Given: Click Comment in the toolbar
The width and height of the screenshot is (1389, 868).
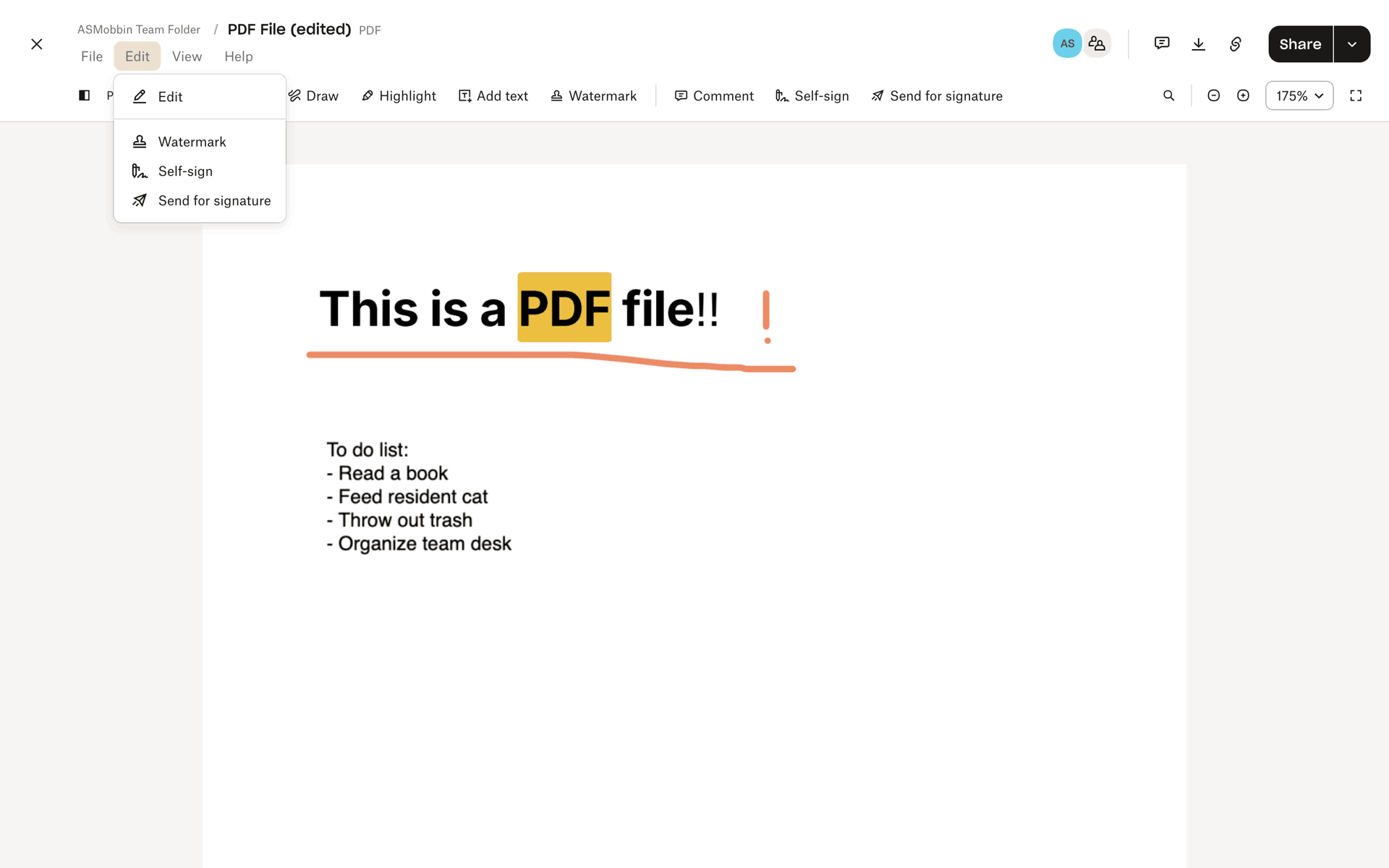Looking at the screenshot, I should [714, 96].
